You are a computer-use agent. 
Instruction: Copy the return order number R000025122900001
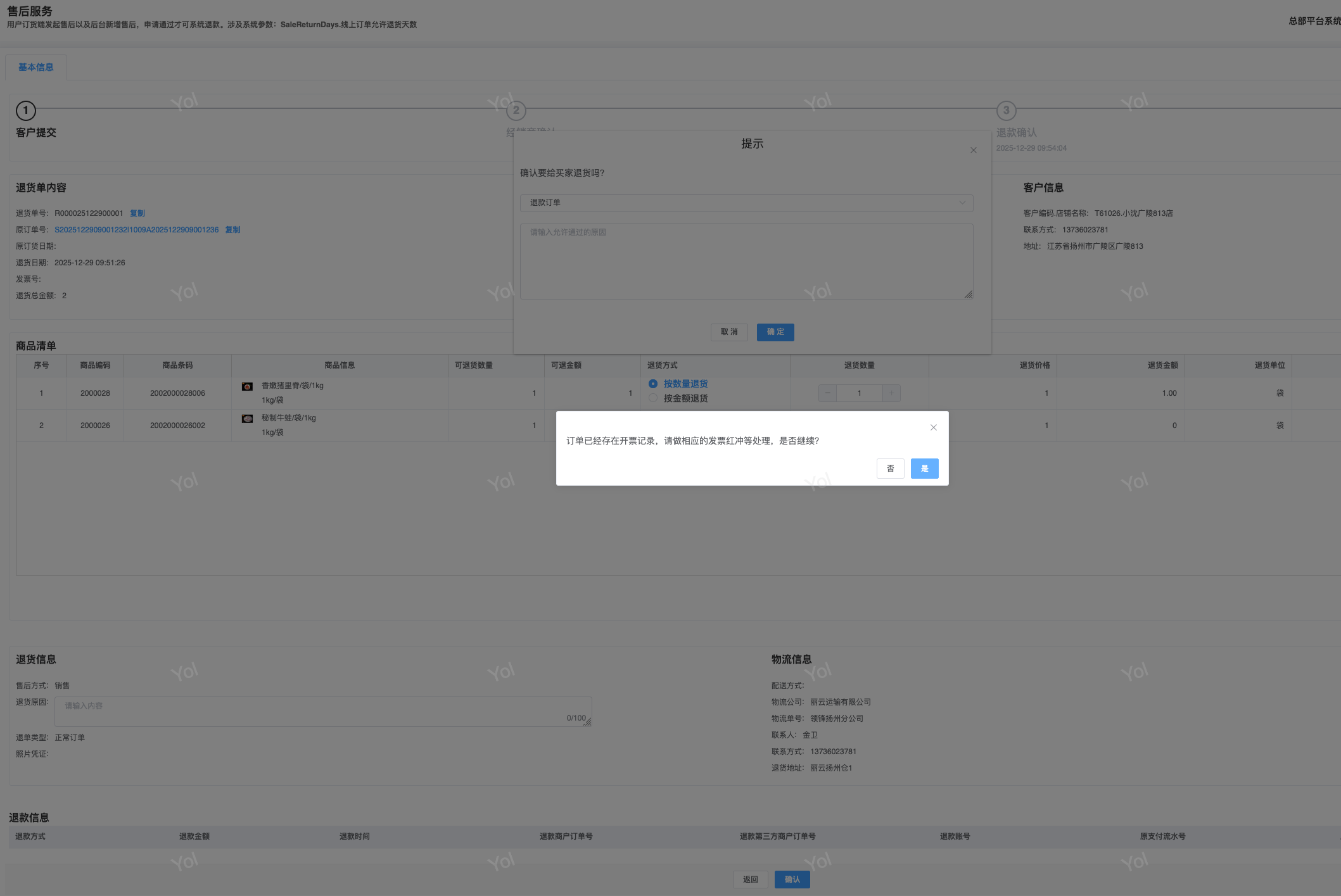[137, 213]
